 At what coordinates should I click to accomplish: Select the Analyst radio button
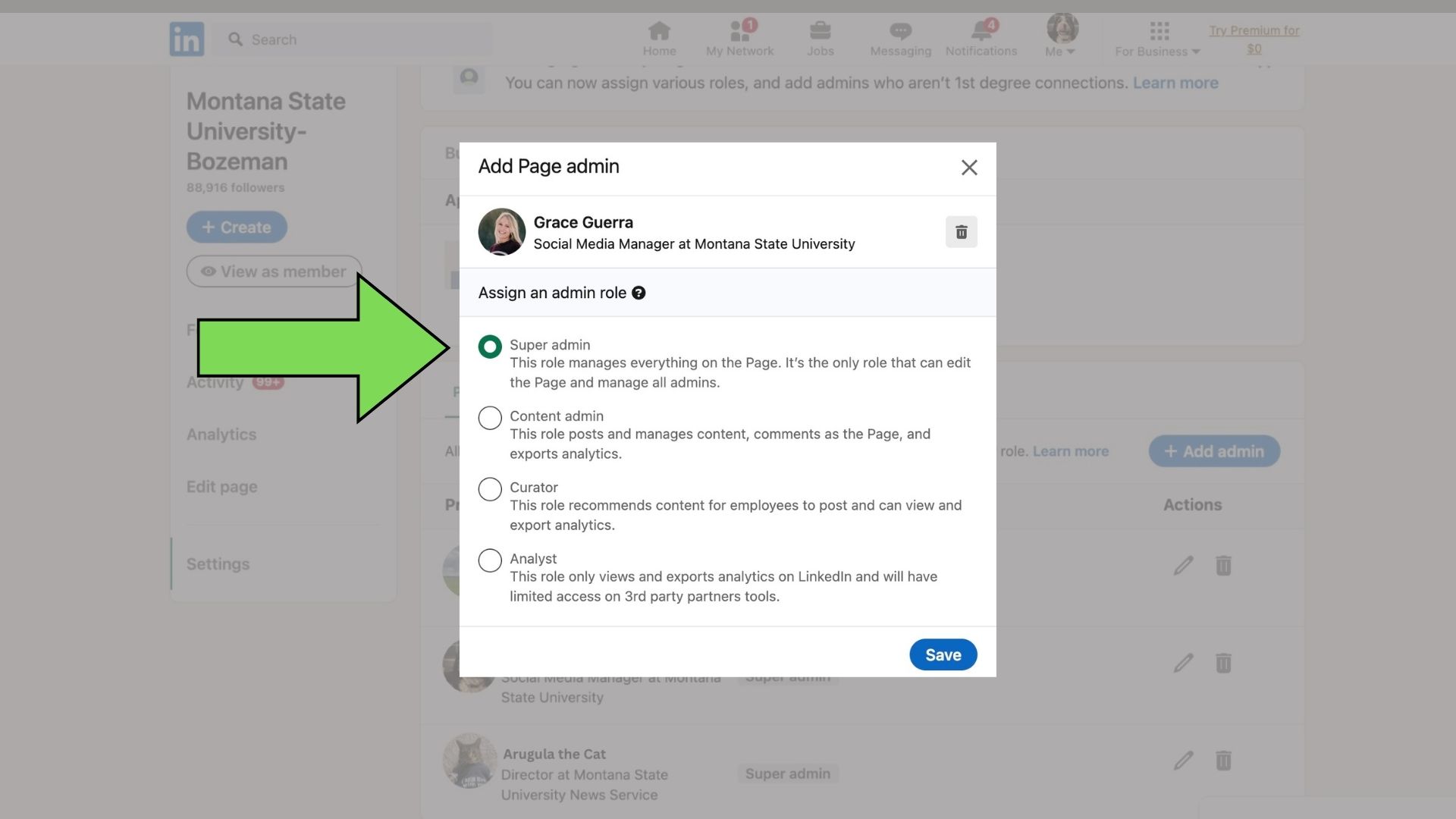pos(490,560)
